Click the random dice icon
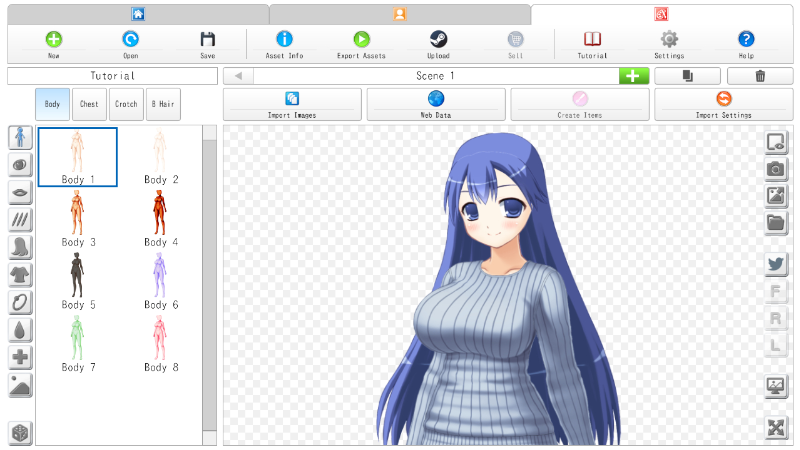Screen dimensions: 800x450 21,433
